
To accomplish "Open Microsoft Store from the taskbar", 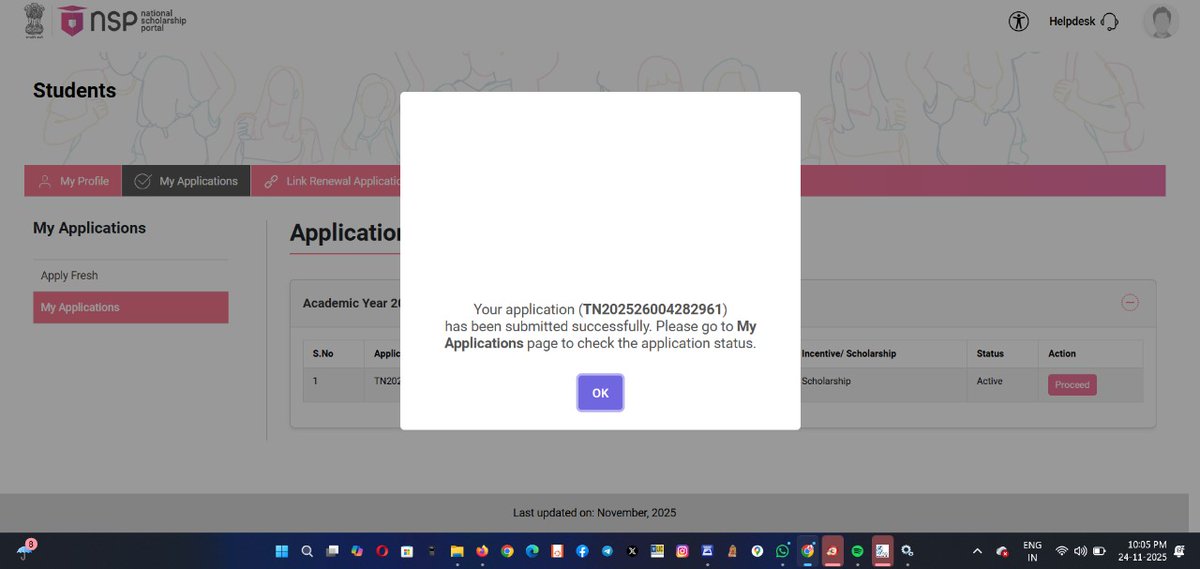I will coord(407,551).
